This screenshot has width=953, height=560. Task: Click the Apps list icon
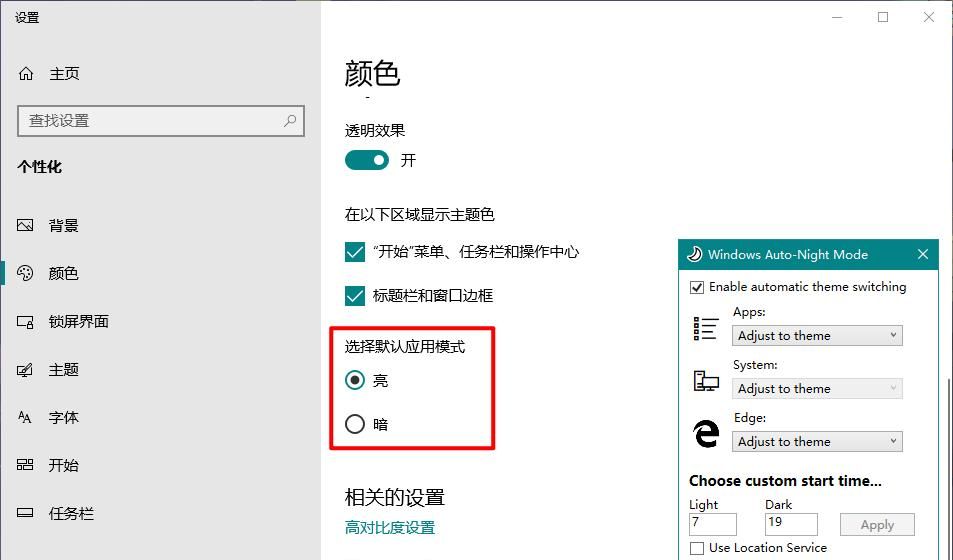(706, 328)
